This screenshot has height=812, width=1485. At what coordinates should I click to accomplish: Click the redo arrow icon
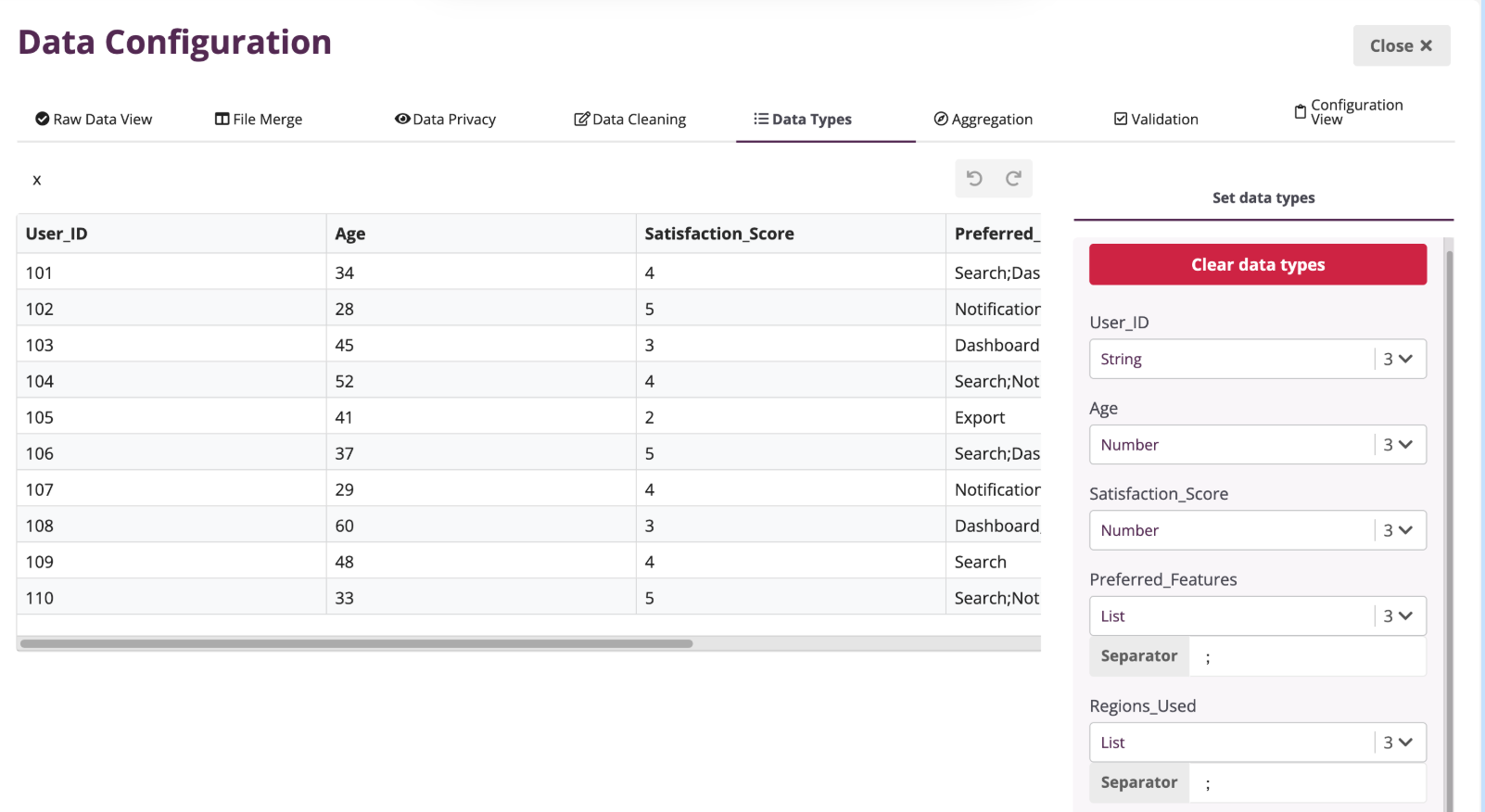tap(1013, 178)
